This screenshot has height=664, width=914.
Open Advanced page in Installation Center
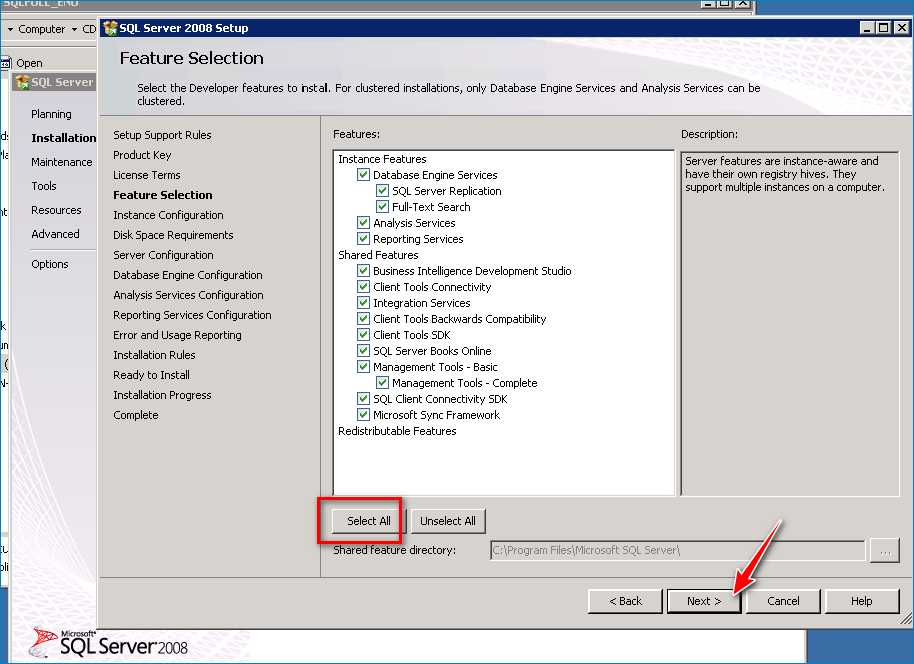(x=55, y=234)
